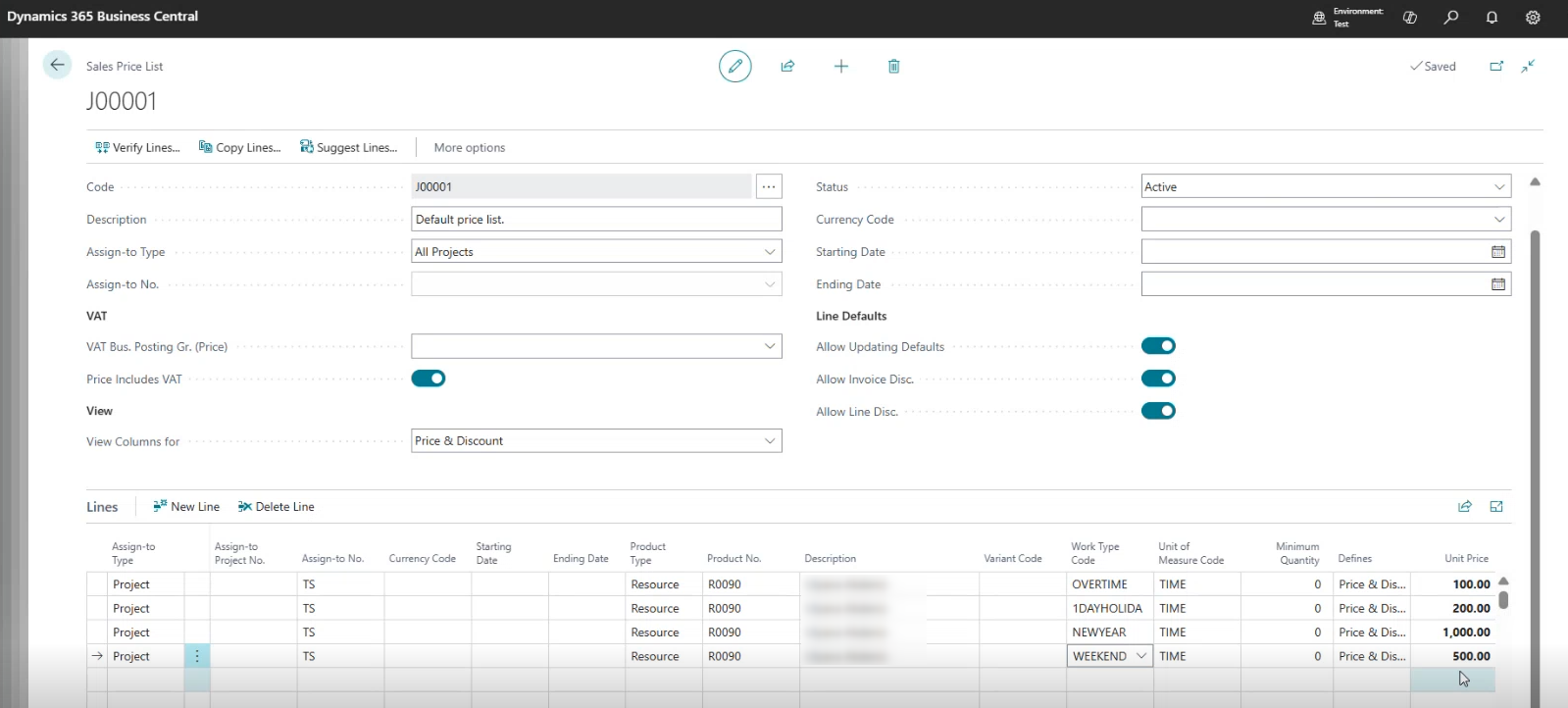Go back using the back arrow

[x=57, y=65]
